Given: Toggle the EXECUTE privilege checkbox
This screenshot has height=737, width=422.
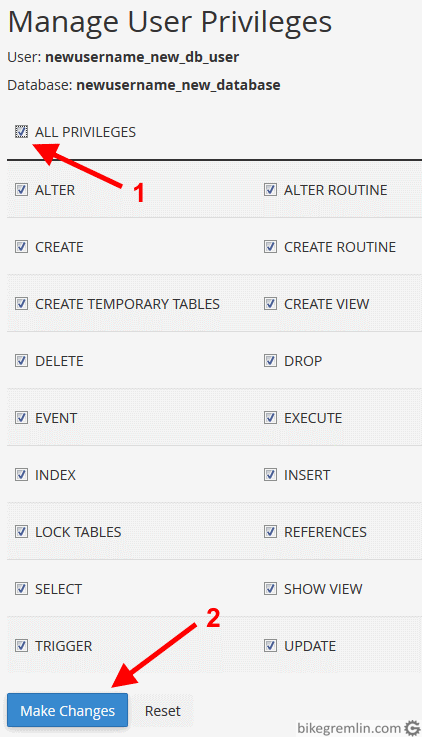Looking at the screenshot, I should (x=270, y=417).
